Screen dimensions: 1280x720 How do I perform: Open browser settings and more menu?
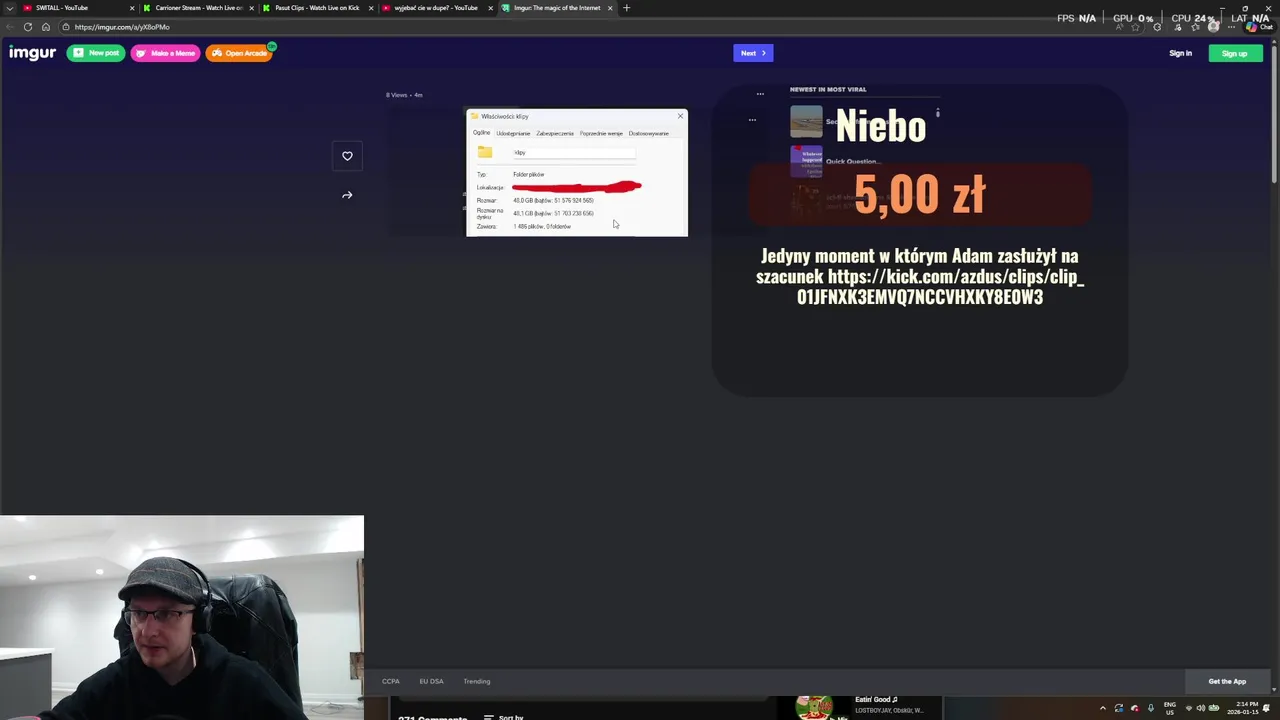1232,27
